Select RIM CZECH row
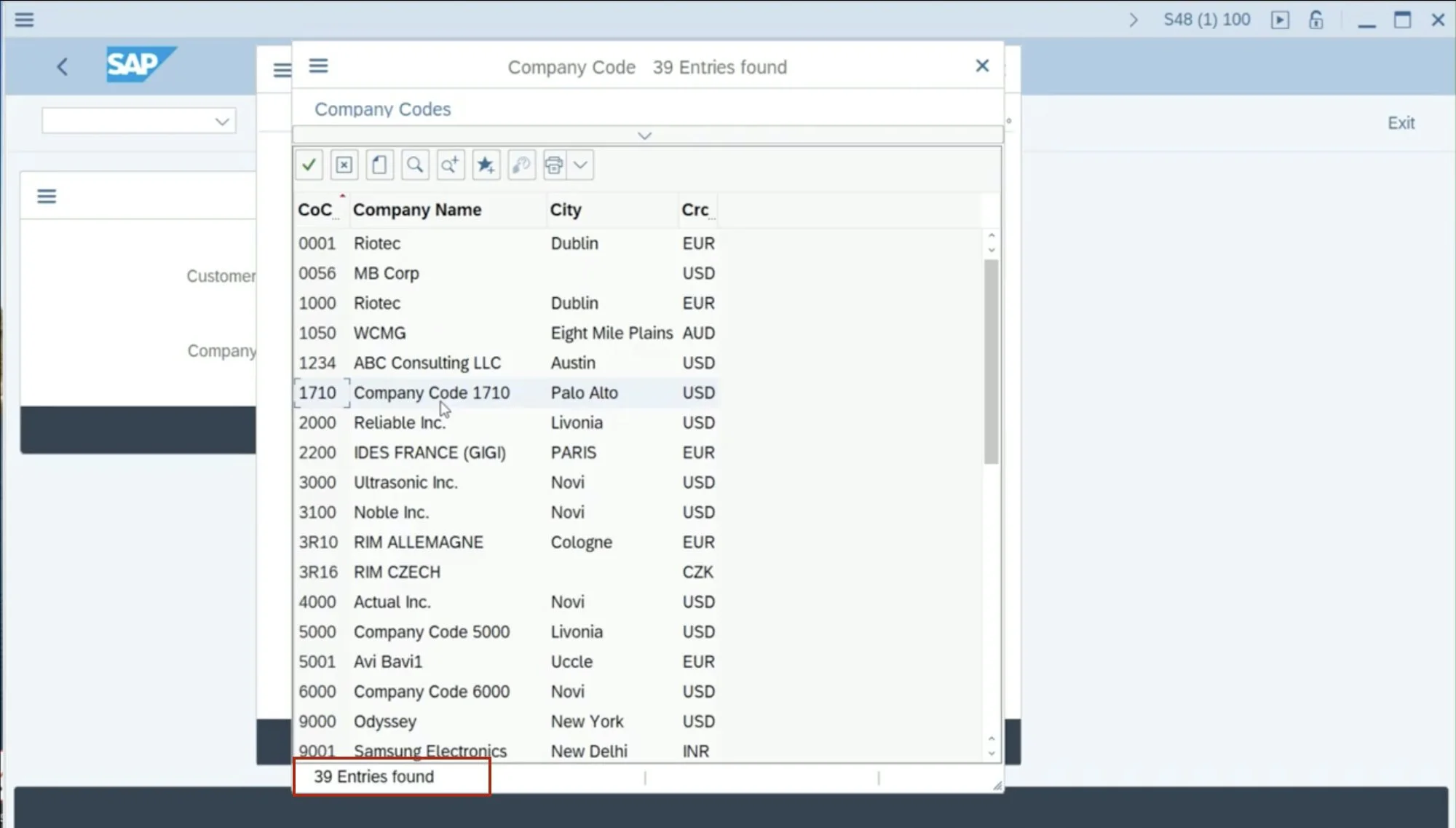 (506, 572)
